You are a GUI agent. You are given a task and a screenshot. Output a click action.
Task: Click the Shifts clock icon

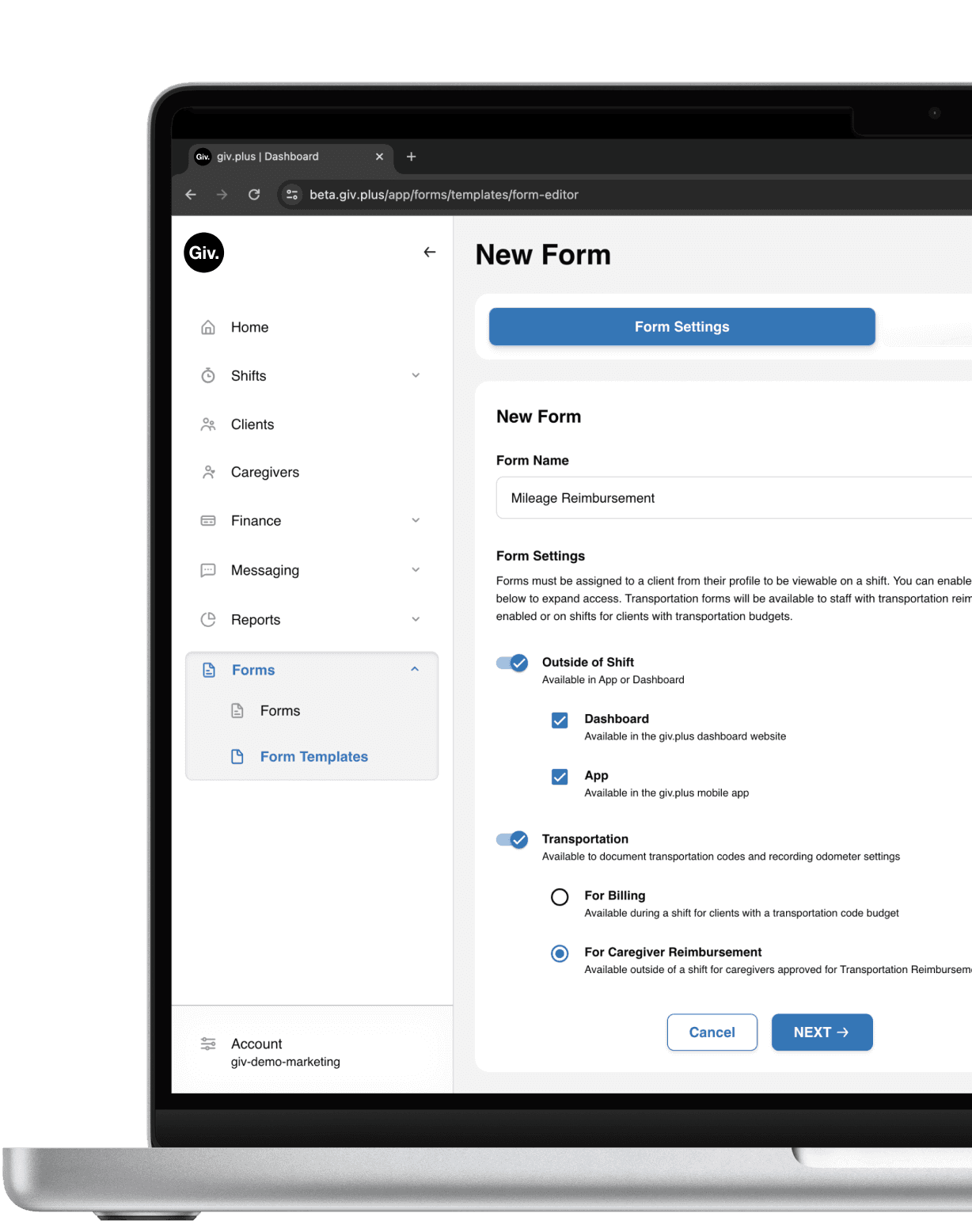(207, 375)
